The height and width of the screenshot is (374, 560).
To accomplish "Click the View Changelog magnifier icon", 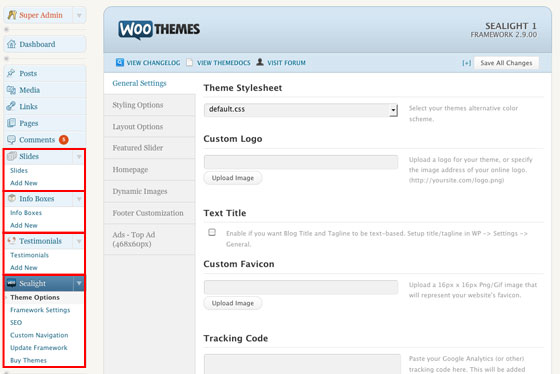I will pos(120,63).
